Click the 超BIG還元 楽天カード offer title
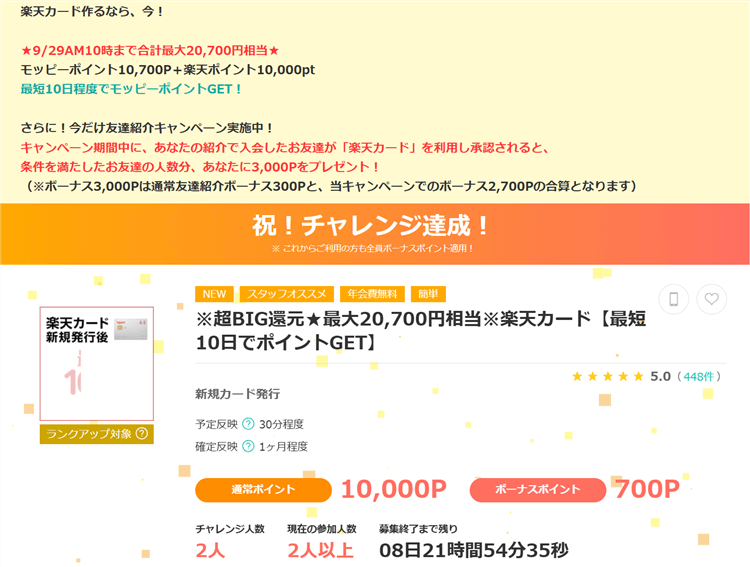This screenshot has width=750, height=567. point(420,331)
